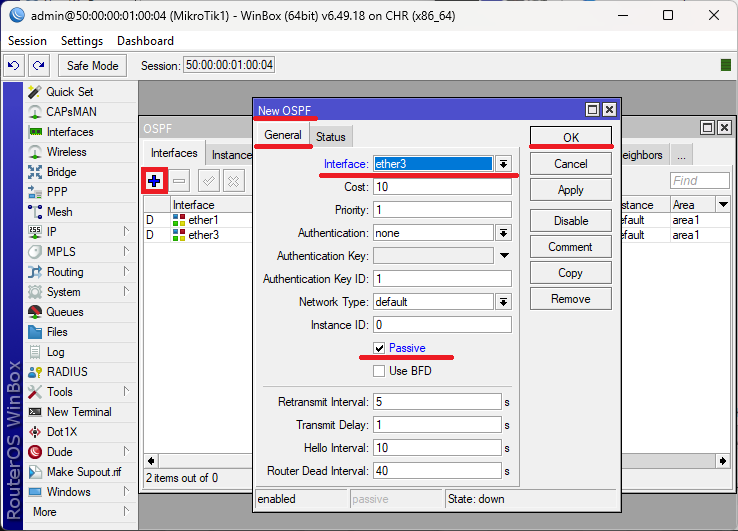
Task: Click the Redo arrow icon in toolbar
Action: coord(38,65)
